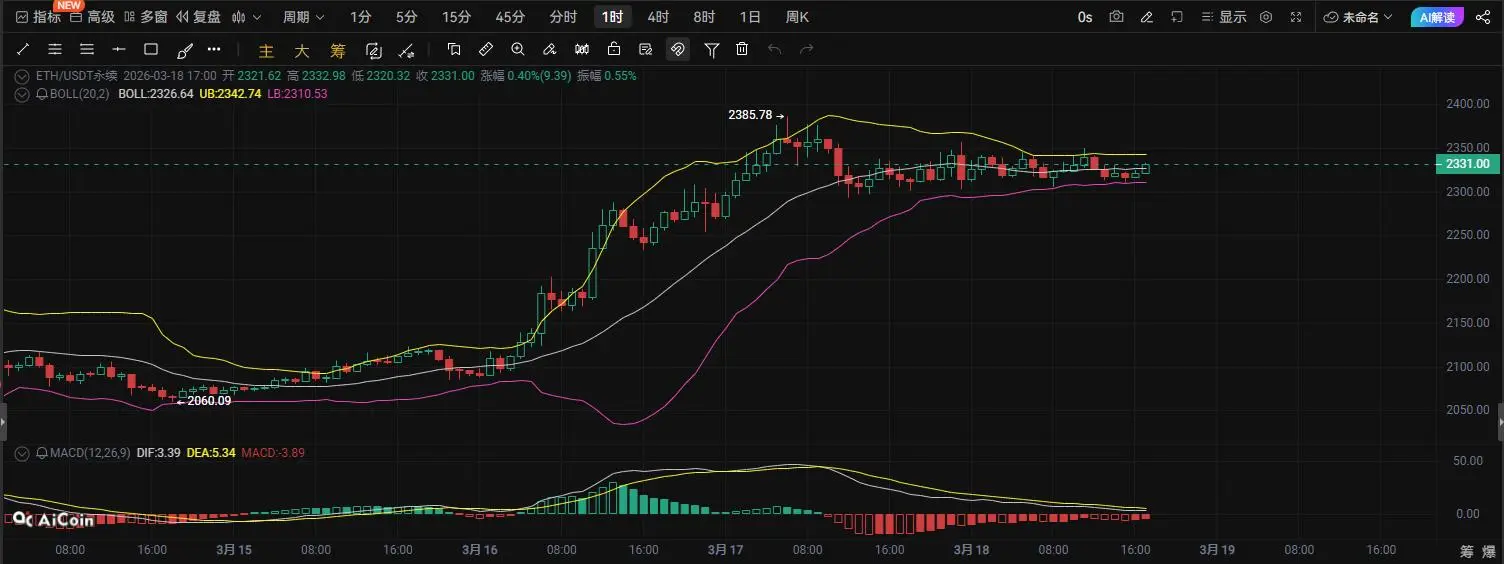Toggle the 主 indicator button
The width and height of the screenshot is (1504, 564).
(x=266, y=50)
